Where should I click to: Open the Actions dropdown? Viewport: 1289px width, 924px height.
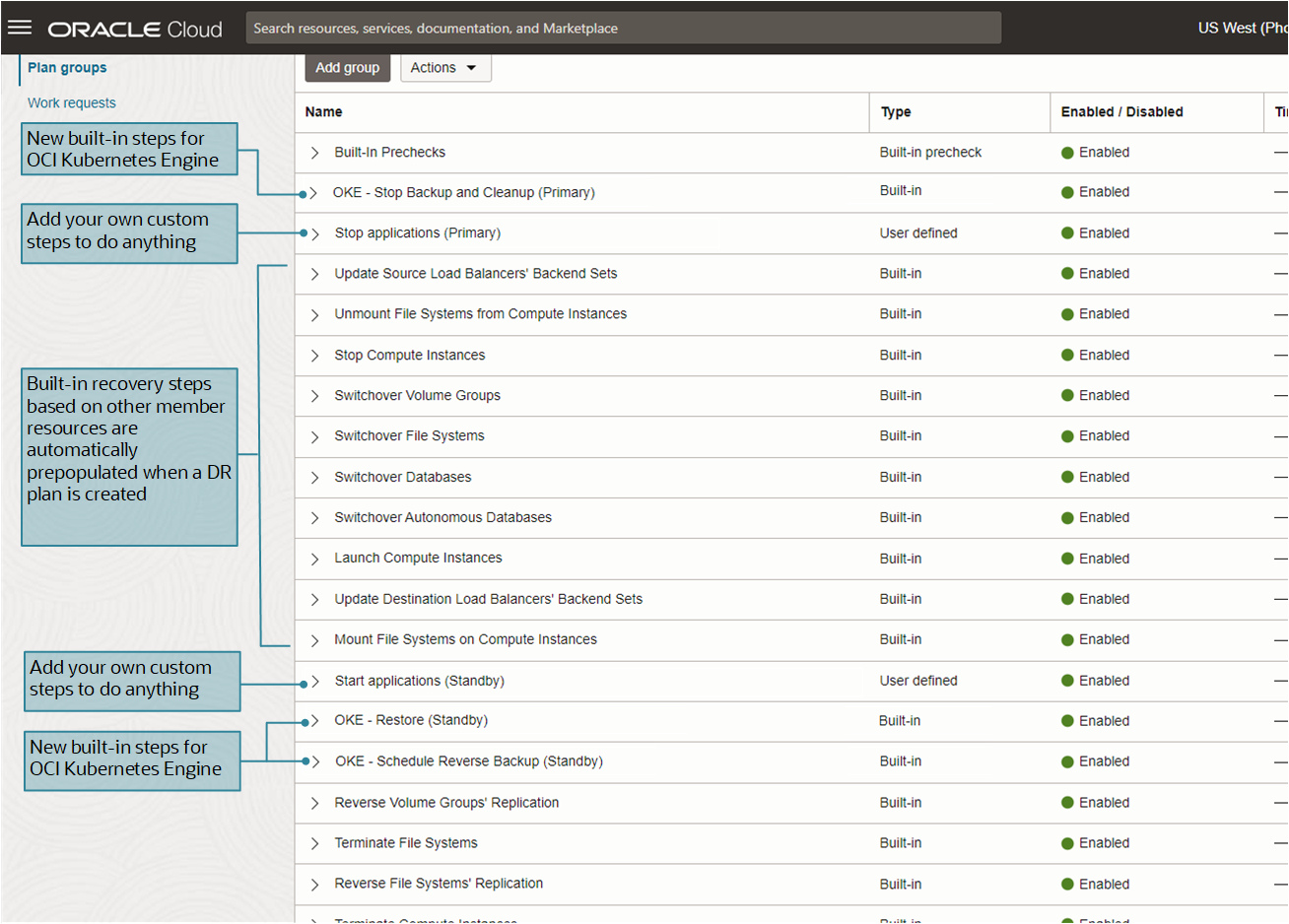click(445, 67)
